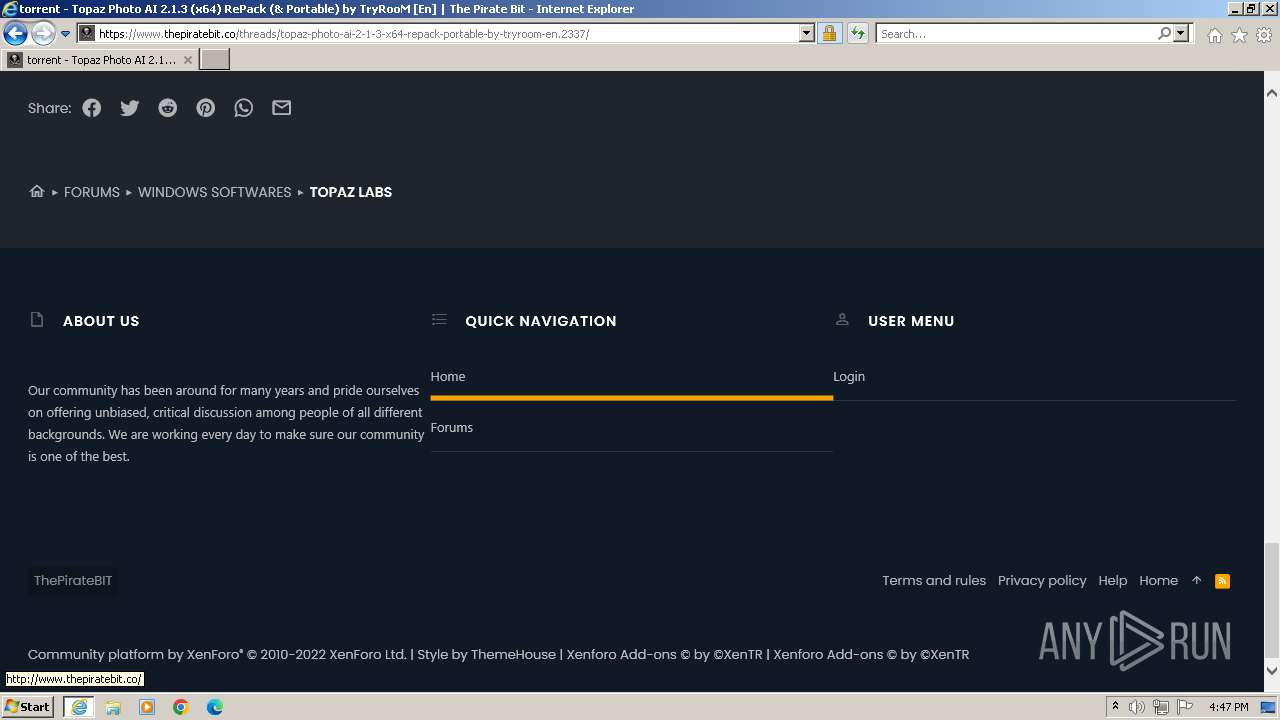Launch Windows Media Player from taskbar
Viewport: 1280px width, 720px height.
tap(147, 707)
